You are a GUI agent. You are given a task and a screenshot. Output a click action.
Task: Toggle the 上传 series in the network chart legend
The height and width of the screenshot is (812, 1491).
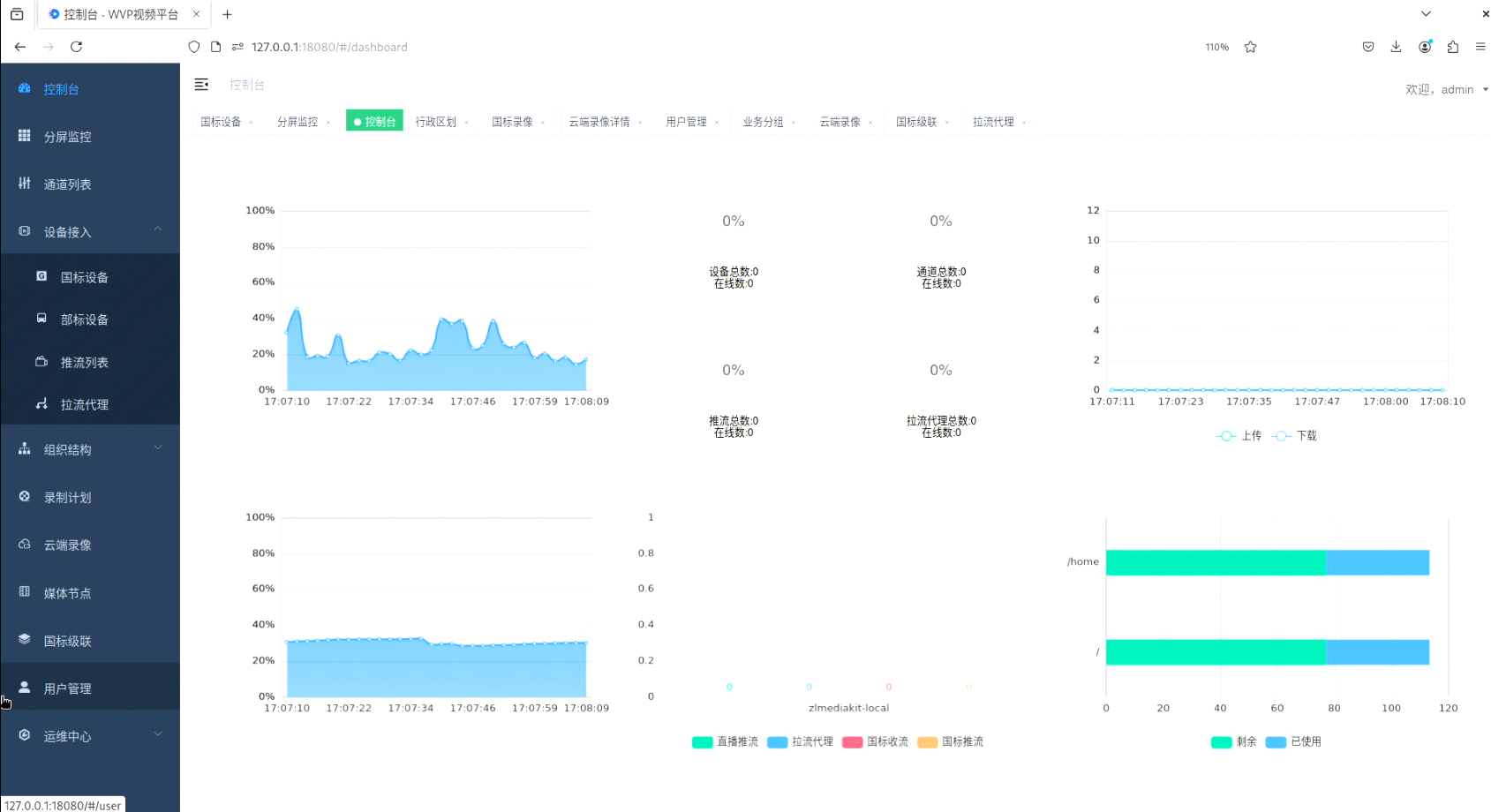[x=1239, y=436]
